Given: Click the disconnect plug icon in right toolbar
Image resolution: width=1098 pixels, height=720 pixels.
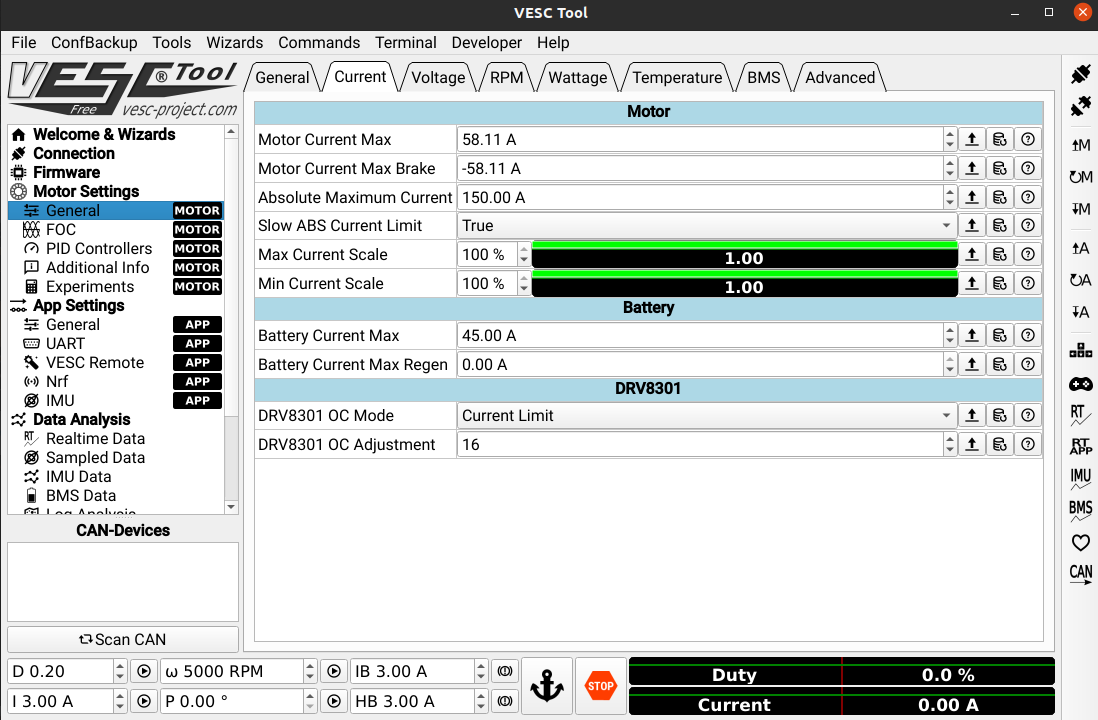Looking at the screenshot, I should pos(1080,106).
